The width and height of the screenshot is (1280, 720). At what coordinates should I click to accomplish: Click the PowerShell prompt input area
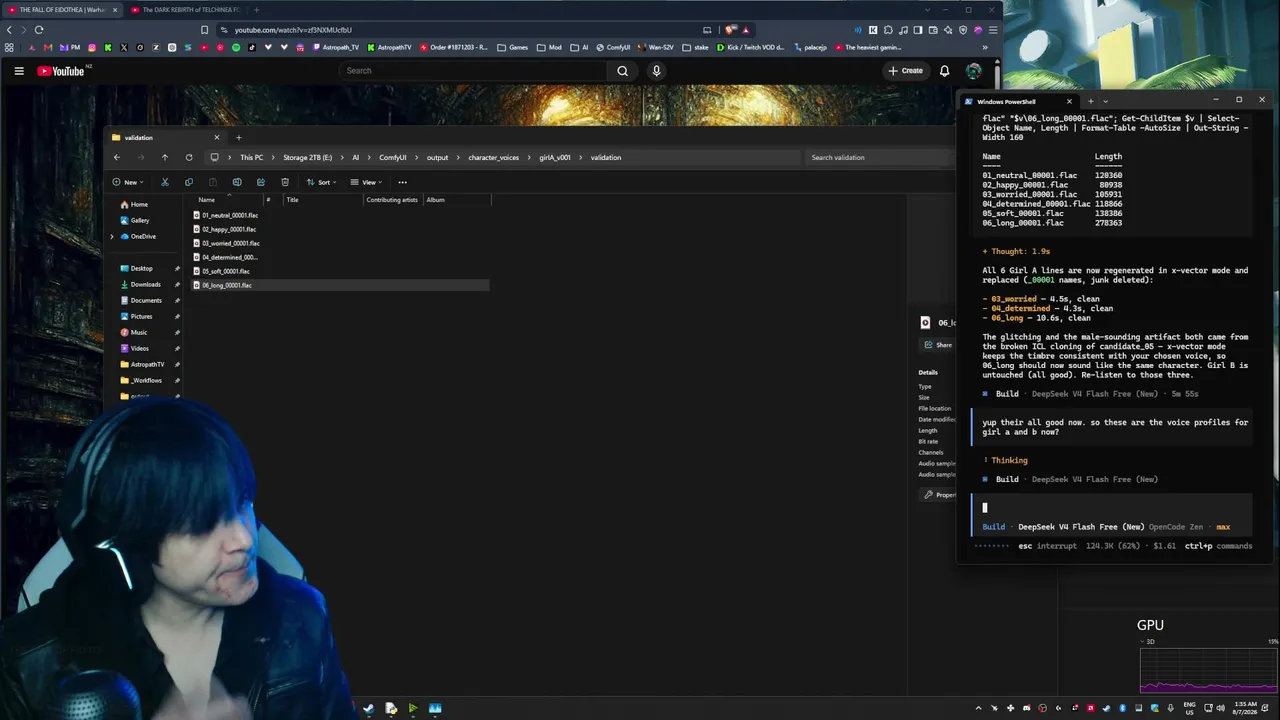click(1111, 507)
